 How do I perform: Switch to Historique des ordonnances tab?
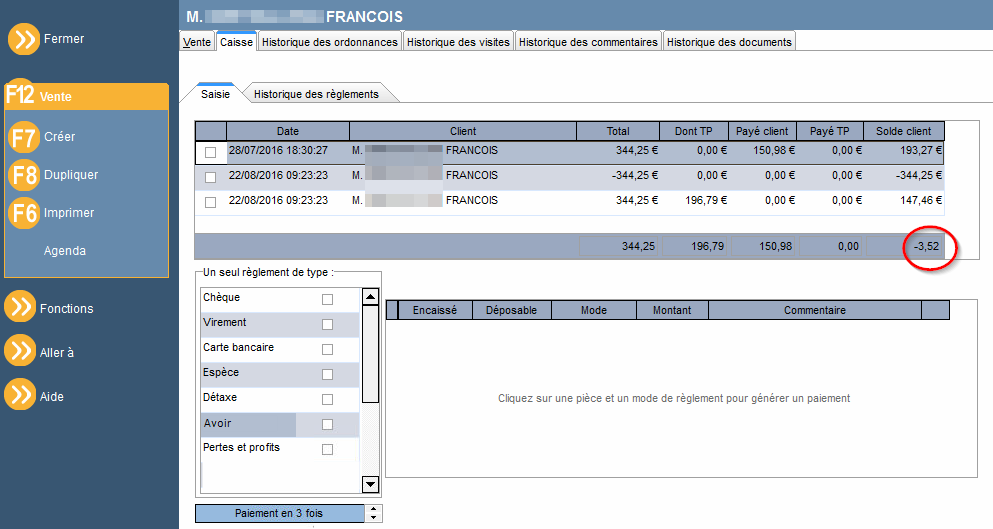tap(330, 42)
